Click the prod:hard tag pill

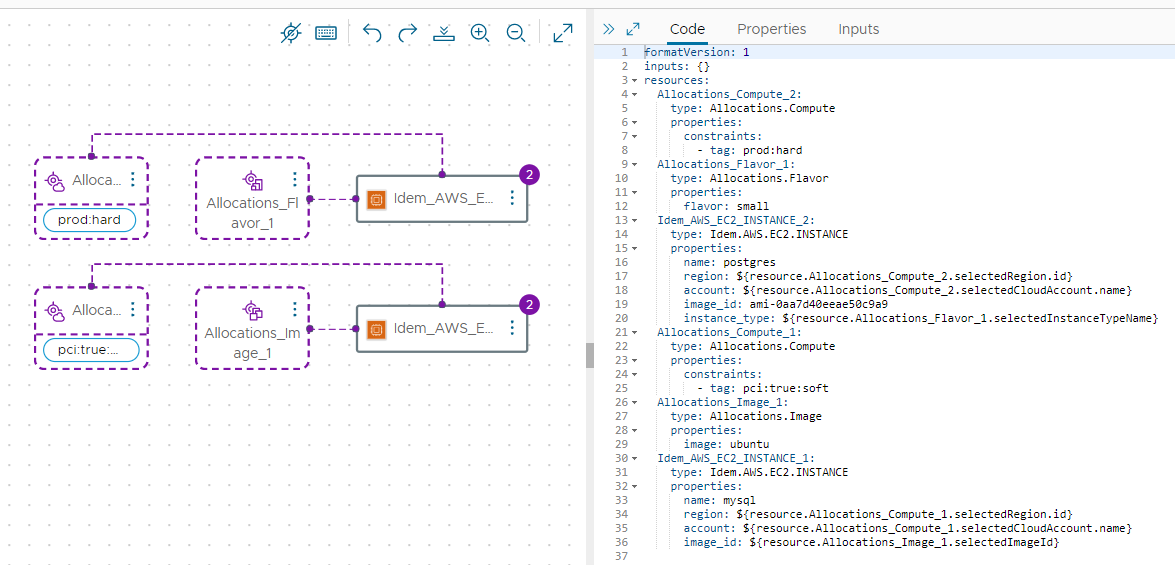pyautogui.click(x=90, y=220)
